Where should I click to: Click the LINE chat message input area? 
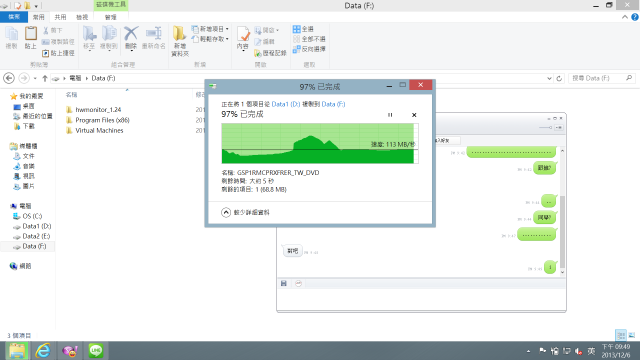tap(421, 300)
